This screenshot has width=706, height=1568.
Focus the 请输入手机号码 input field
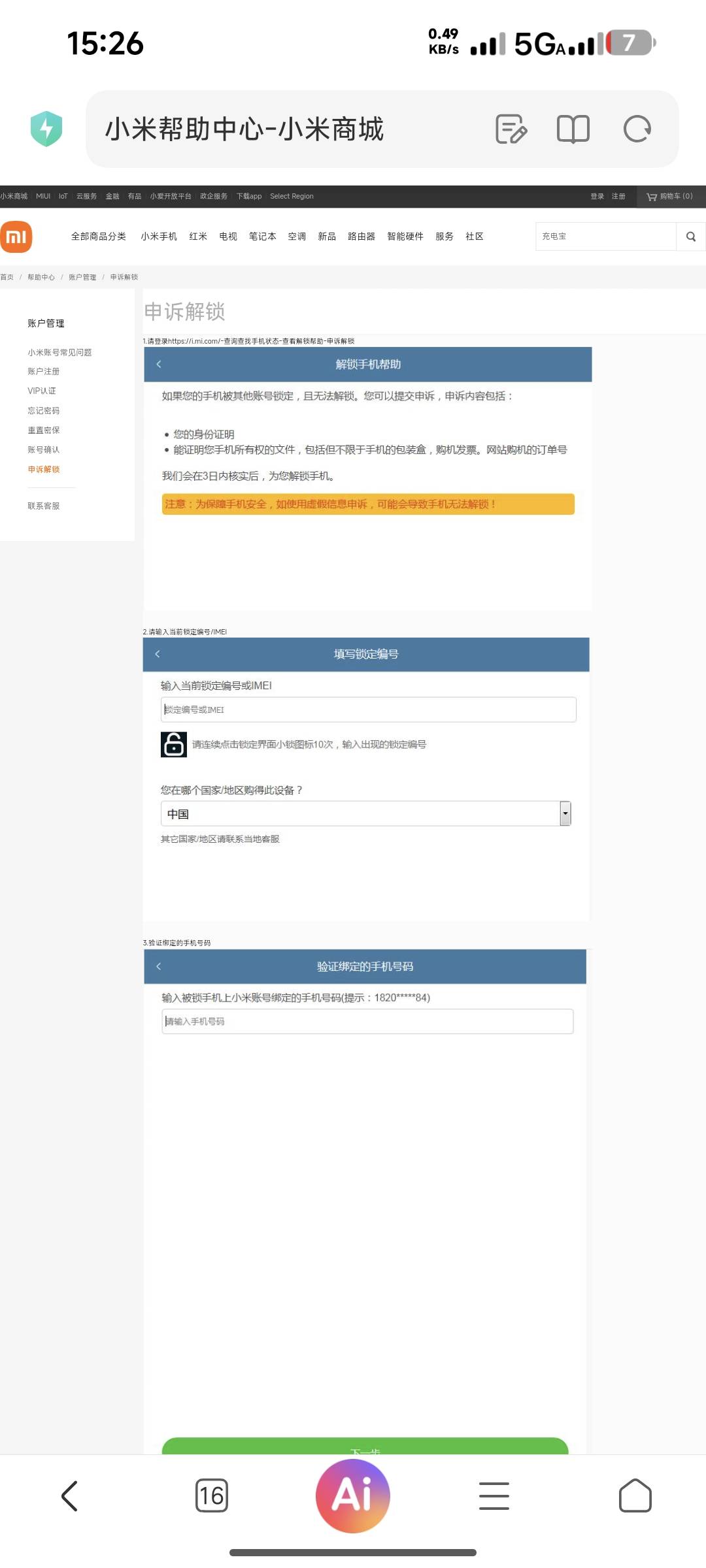pyautogui.click(x=367, y=1021)
